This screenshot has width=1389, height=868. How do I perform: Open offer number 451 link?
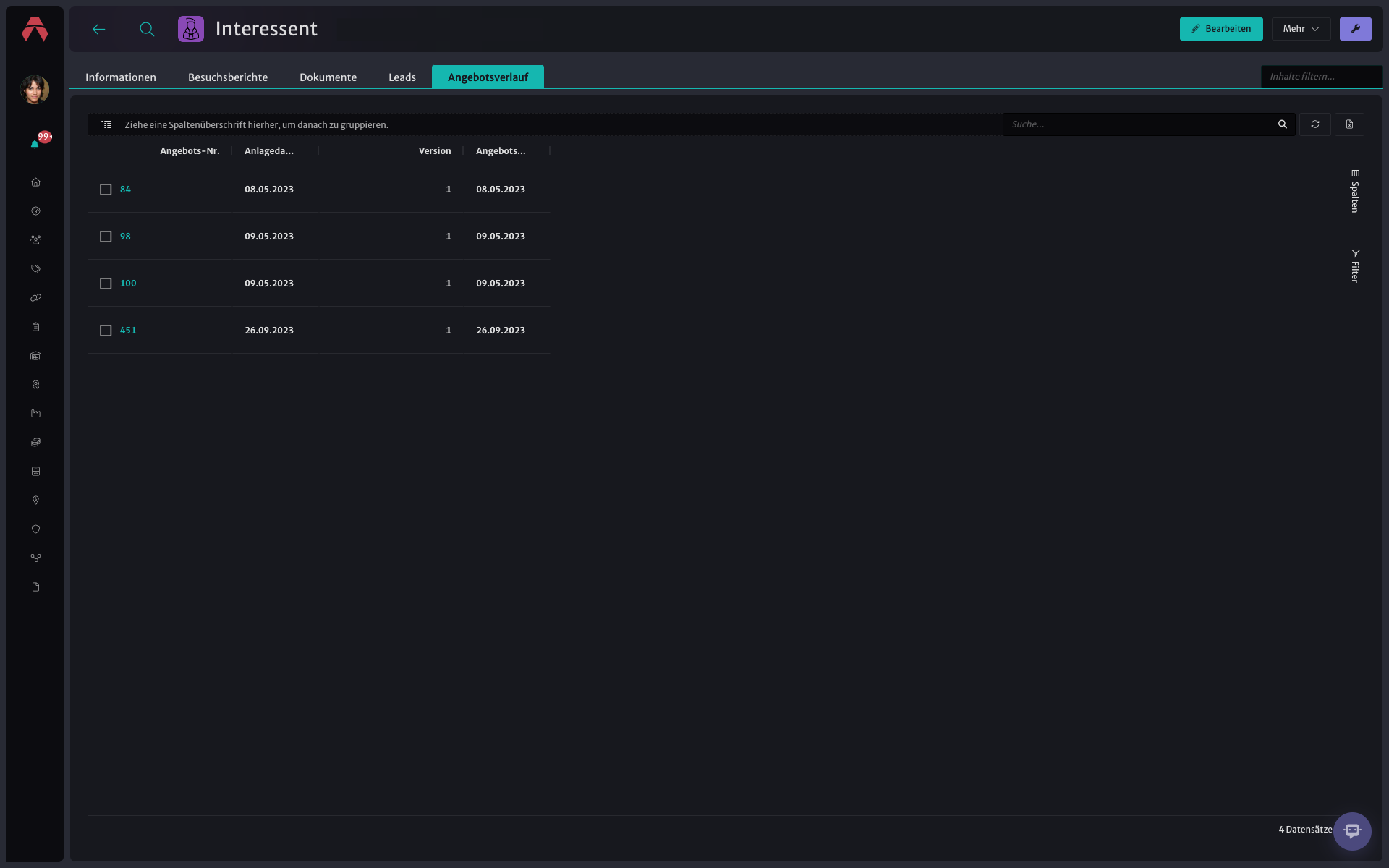[x=128, y=331]
